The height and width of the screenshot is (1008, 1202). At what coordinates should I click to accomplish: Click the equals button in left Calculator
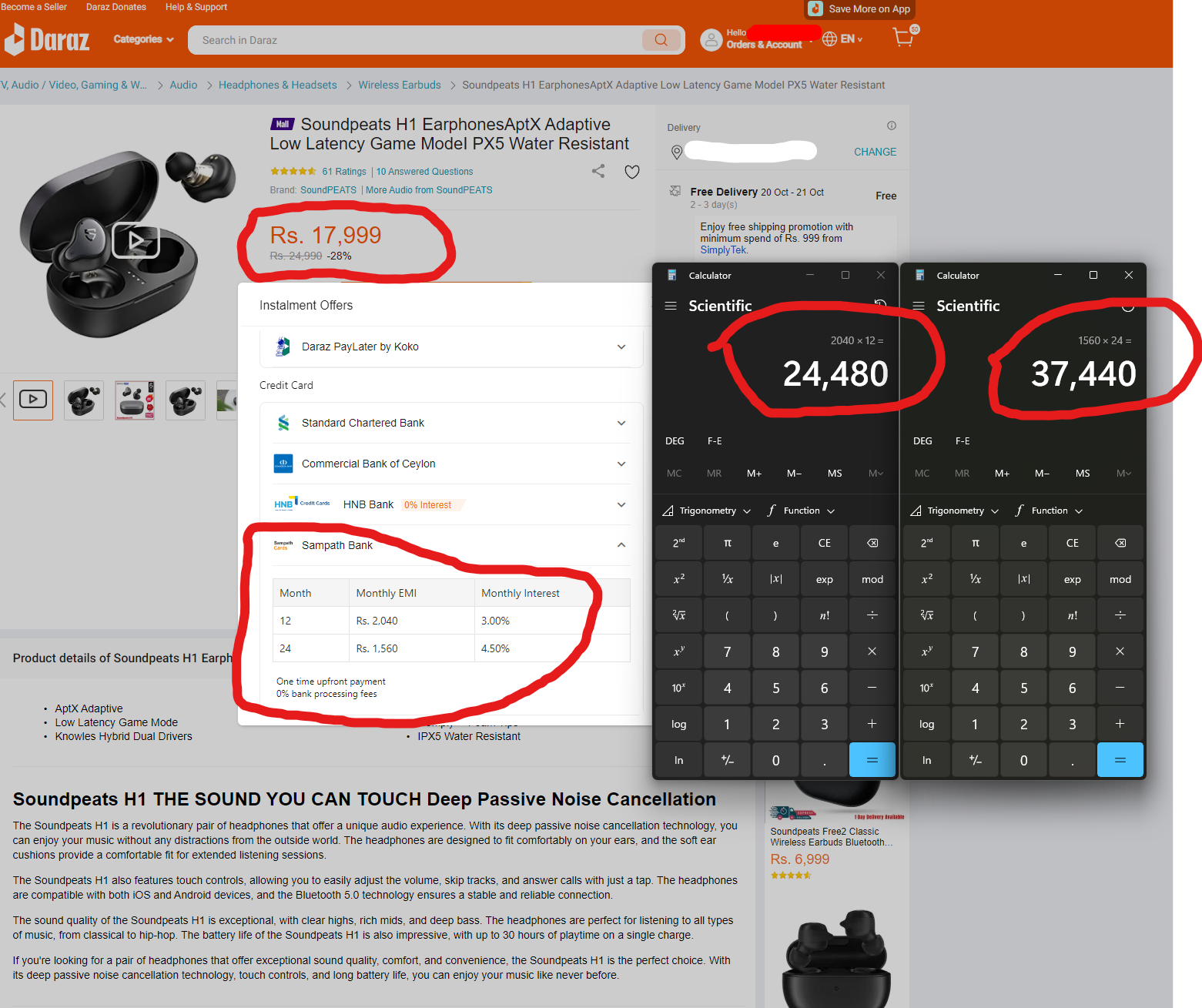(872, 760)
